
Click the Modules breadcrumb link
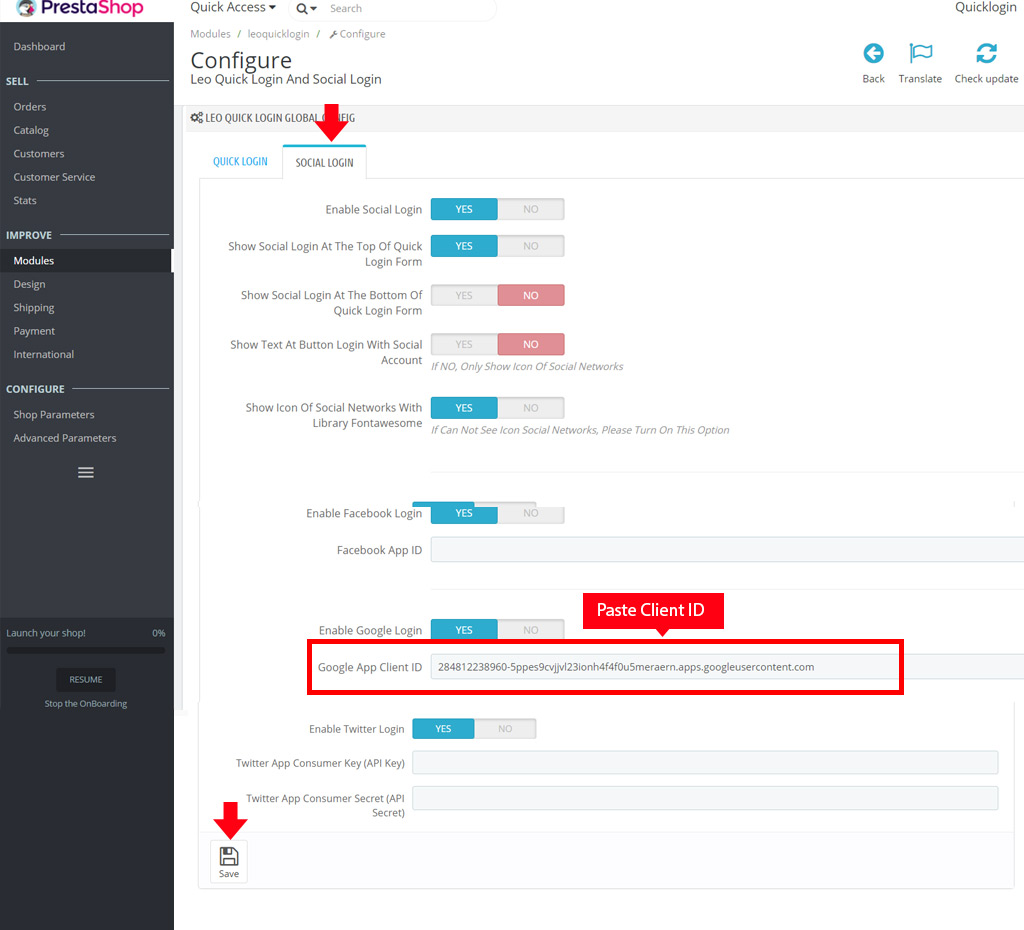pyautogui.click(x=210, y=34)
